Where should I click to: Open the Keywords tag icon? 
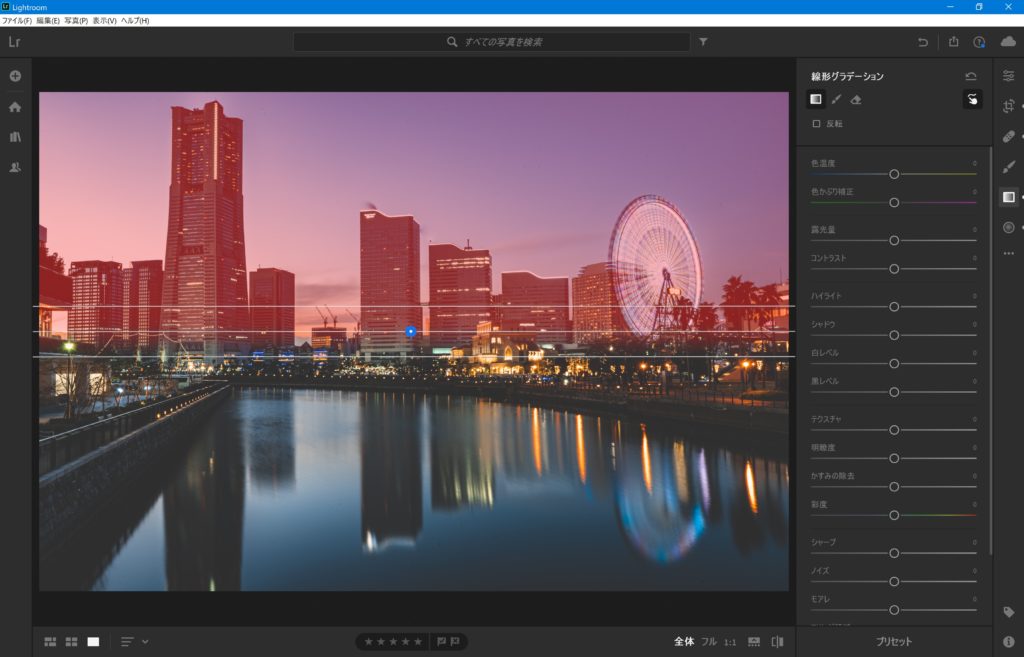pyautogui.click(x=1008, y=612)
